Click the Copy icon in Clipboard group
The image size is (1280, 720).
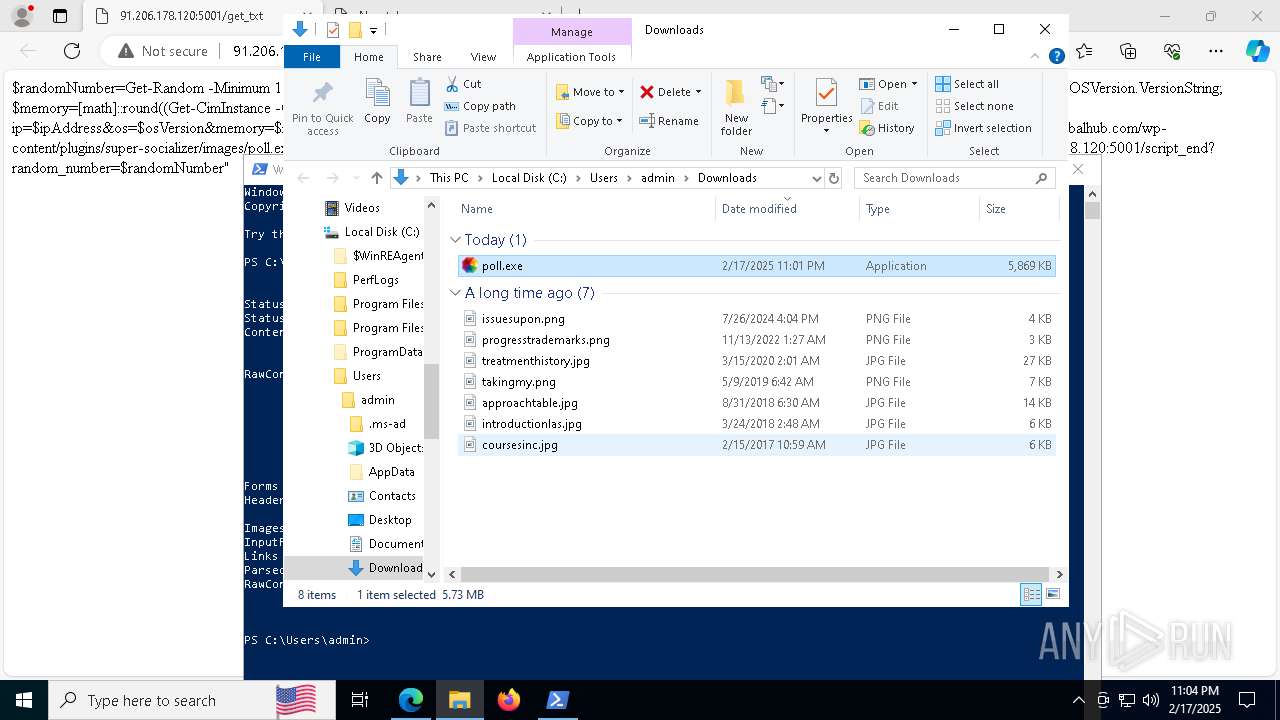pos(377,93)
